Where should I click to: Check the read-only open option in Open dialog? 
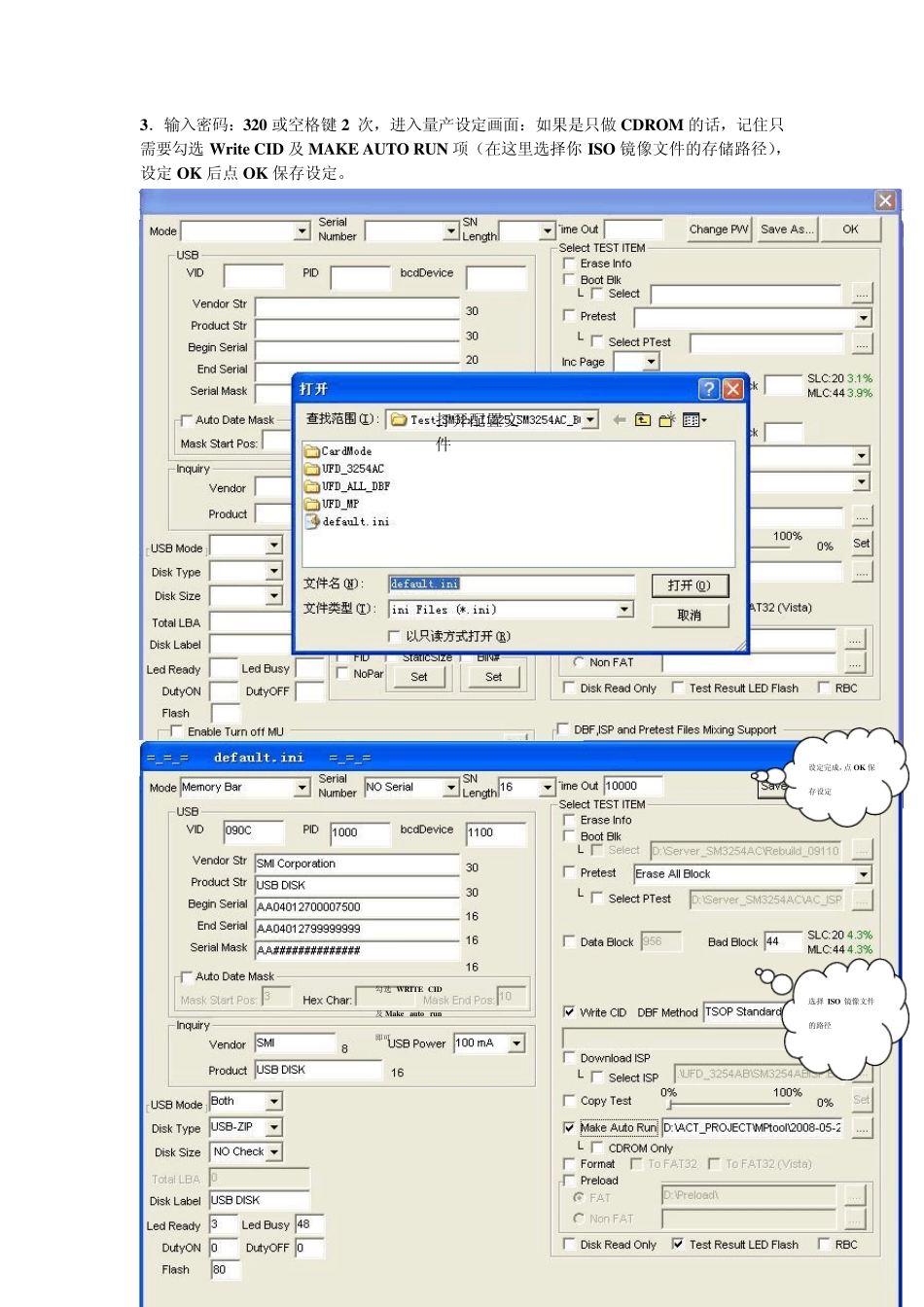click(394, 636)
